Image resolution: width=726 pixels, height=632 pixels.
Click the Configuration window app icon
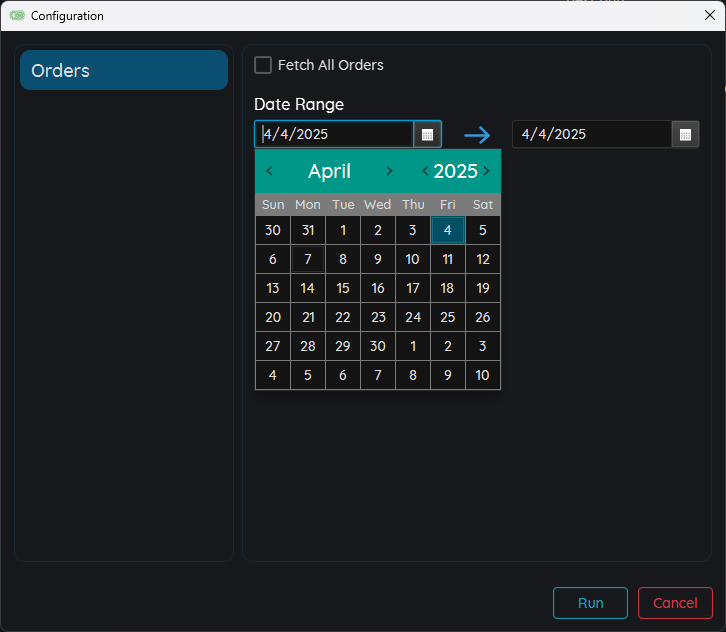pyautogui.click(x=17, y=16)
